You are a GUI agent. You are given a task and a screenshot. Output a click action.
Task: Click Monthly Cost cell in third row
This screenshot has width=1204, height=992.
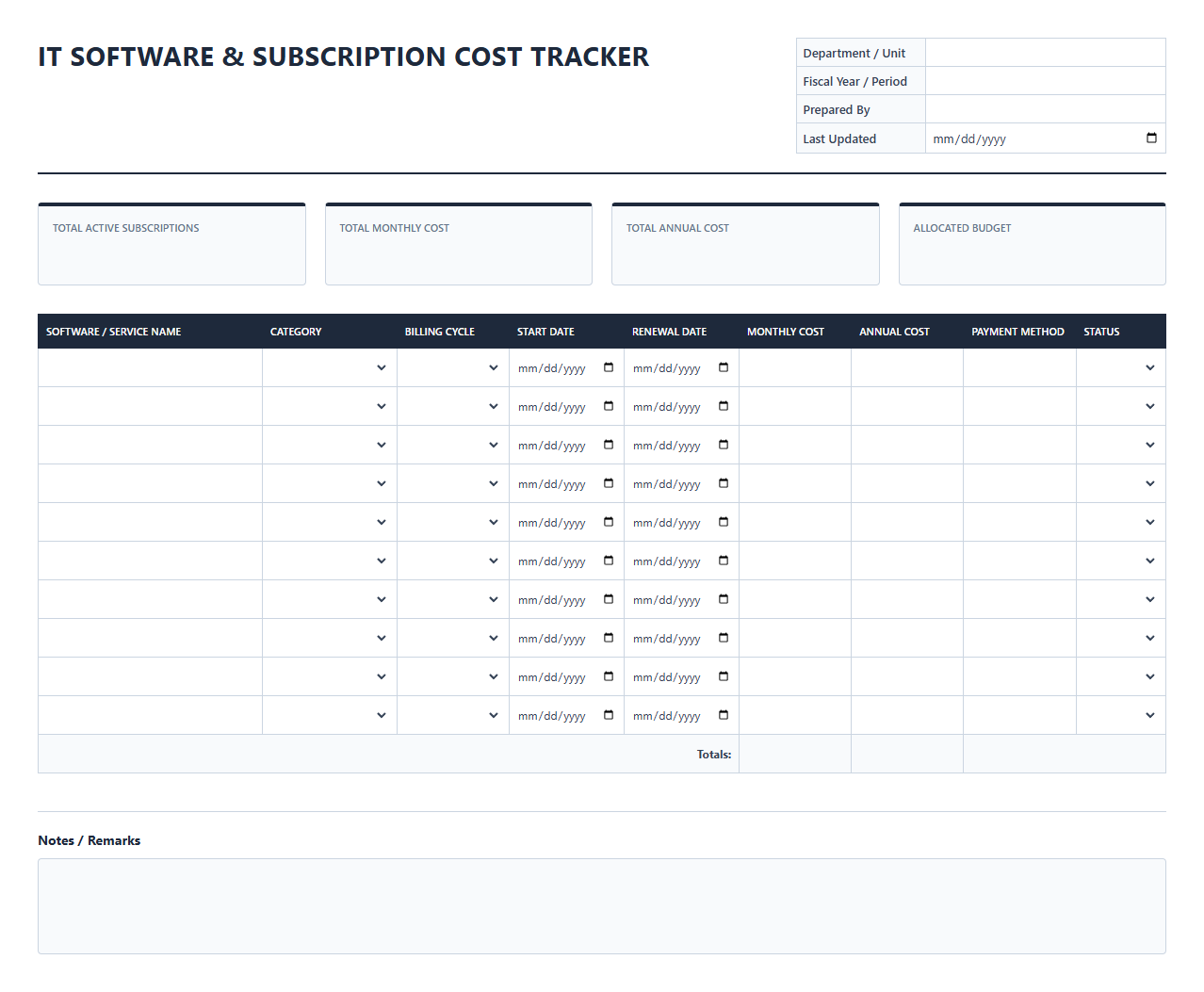click(795, 445)
